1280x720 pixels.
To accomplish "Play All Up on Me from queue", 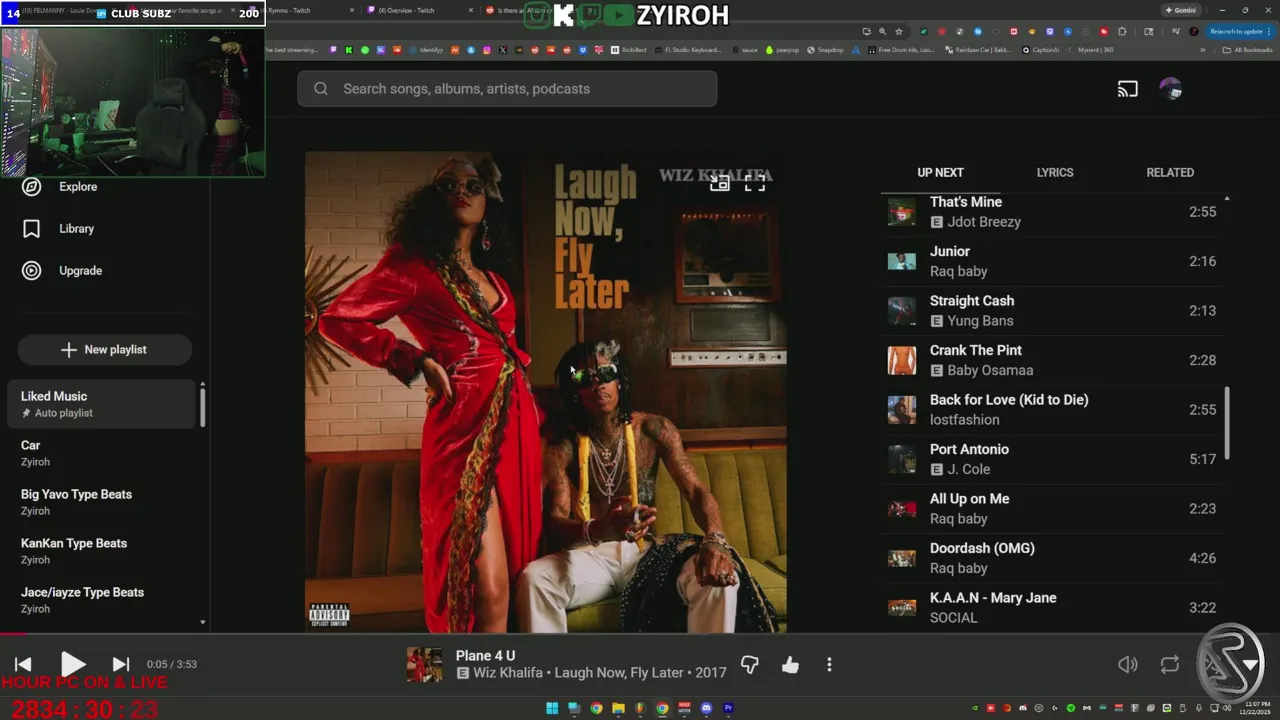I will pyautogui.click(x=1052, y=509).
